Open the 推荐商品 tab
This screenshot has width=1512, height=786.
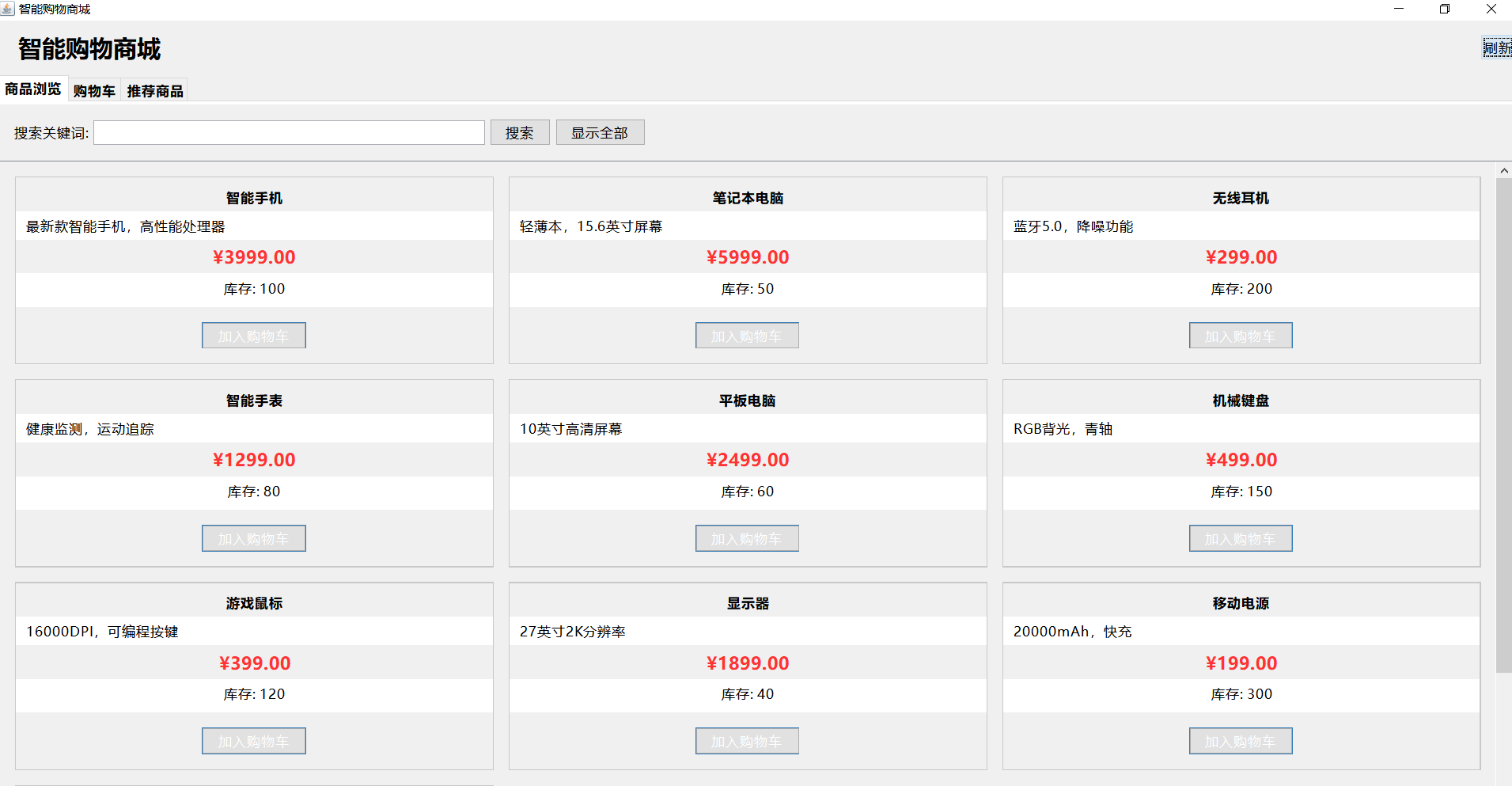click(x=155, y=91)
